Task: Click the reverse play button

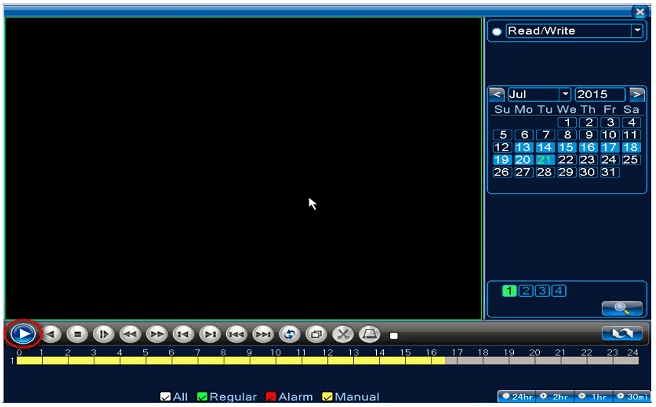Action: [x=50, y=334]
